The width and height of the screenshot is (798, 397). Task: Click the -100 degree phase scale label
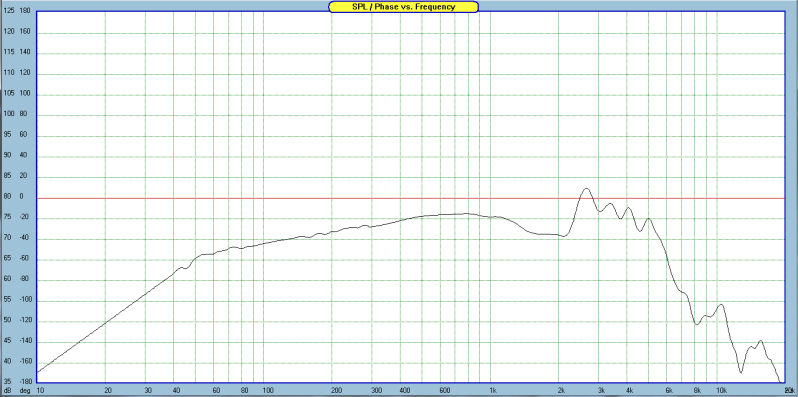point(24,300)
